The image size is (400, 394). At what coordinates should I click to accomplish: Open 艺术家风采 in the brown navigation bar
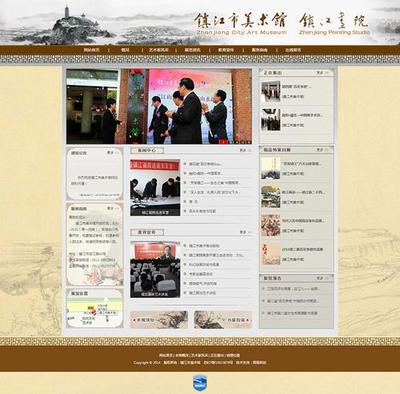coord(159,50)
